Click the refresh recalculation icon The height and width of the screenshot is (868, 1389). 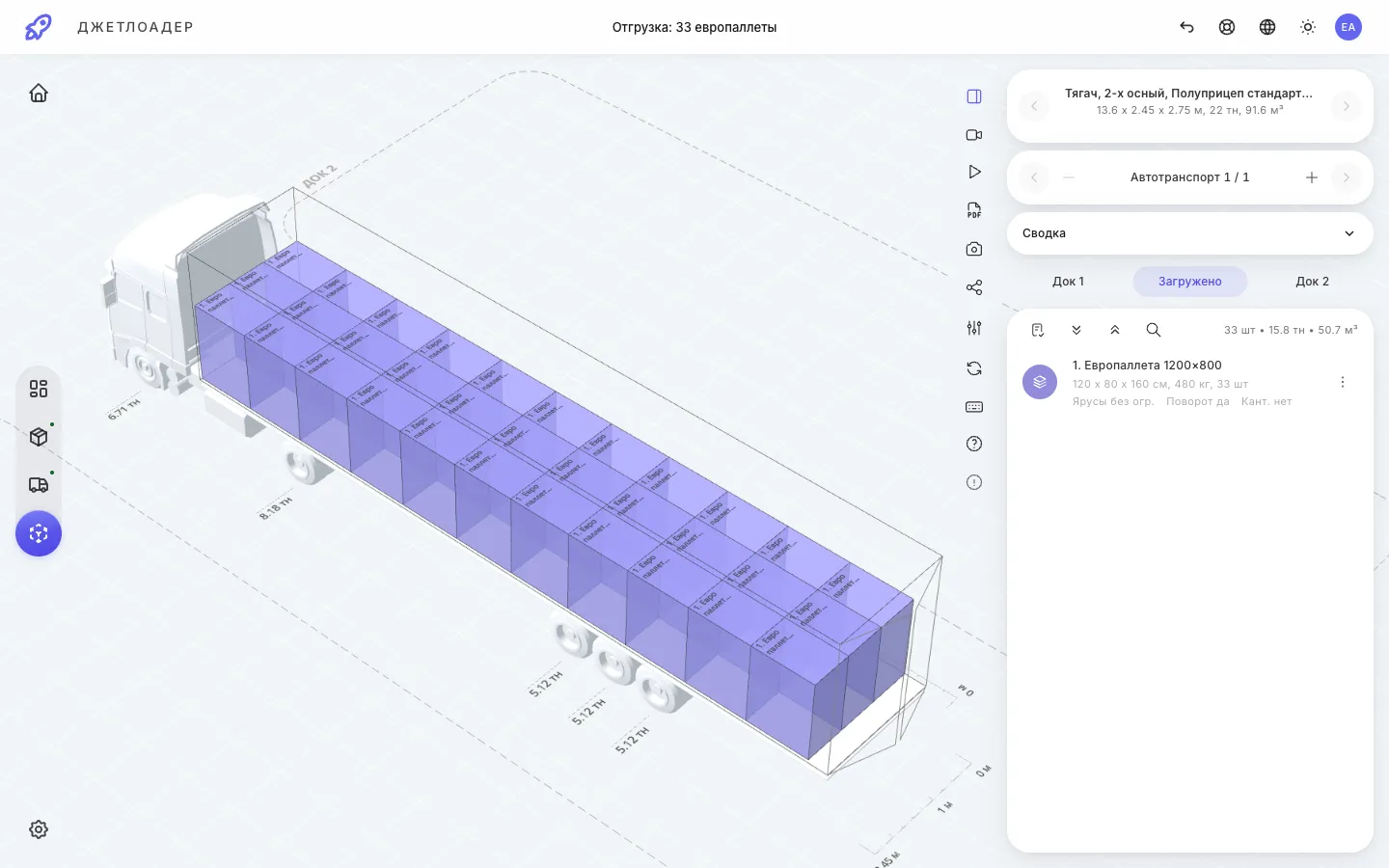coord(974,368)
